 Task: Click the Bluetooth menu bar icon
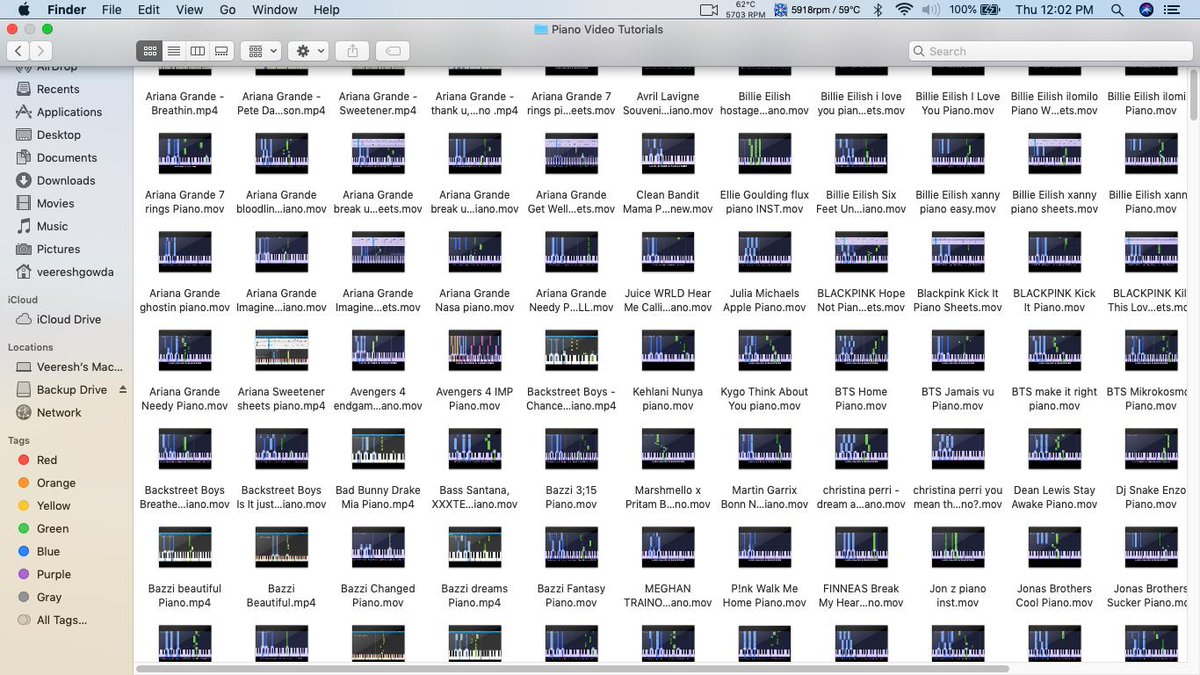(878, 10)
